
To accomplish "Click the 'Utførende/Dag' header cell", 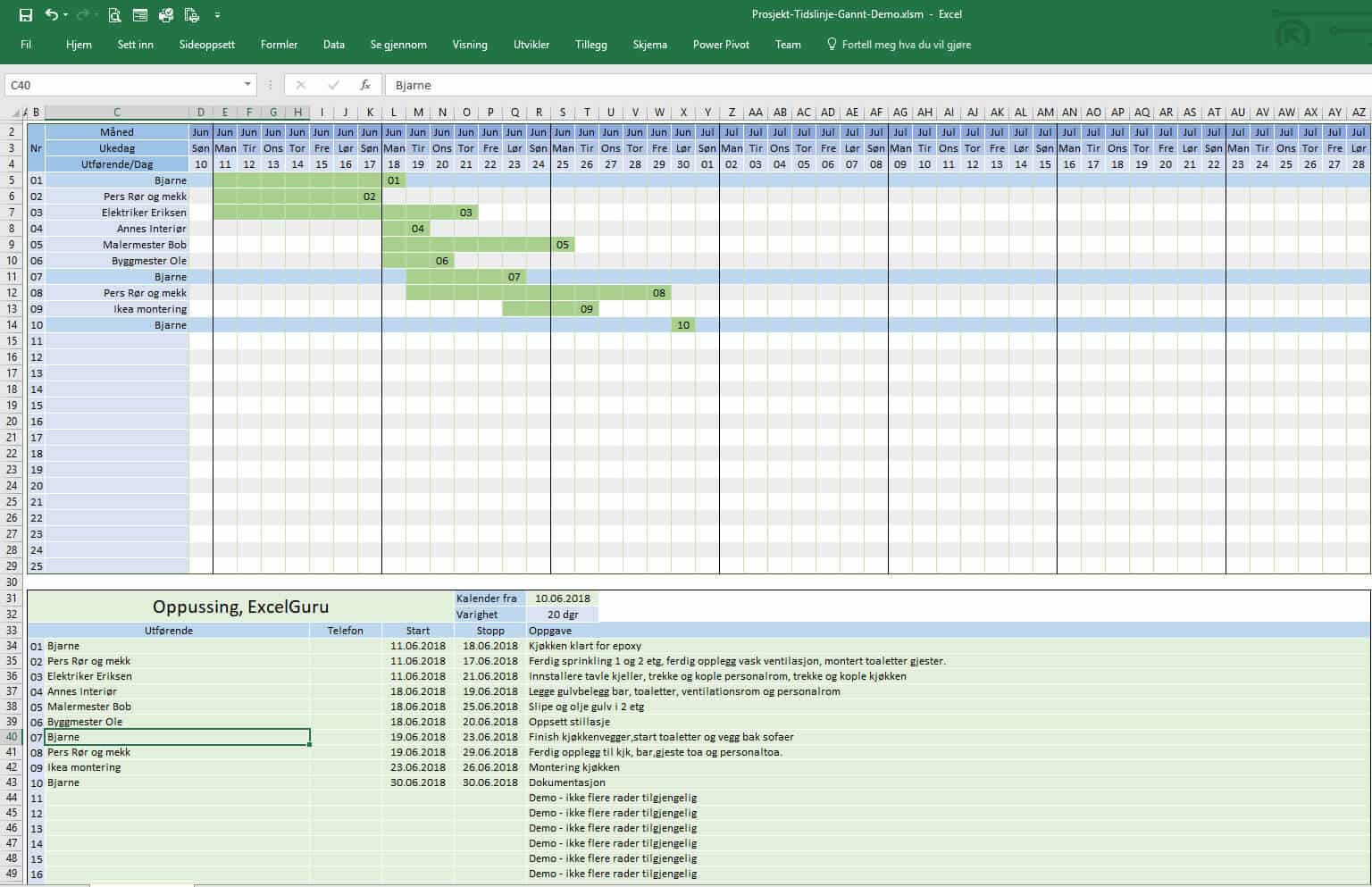I will tap(117, 164).
